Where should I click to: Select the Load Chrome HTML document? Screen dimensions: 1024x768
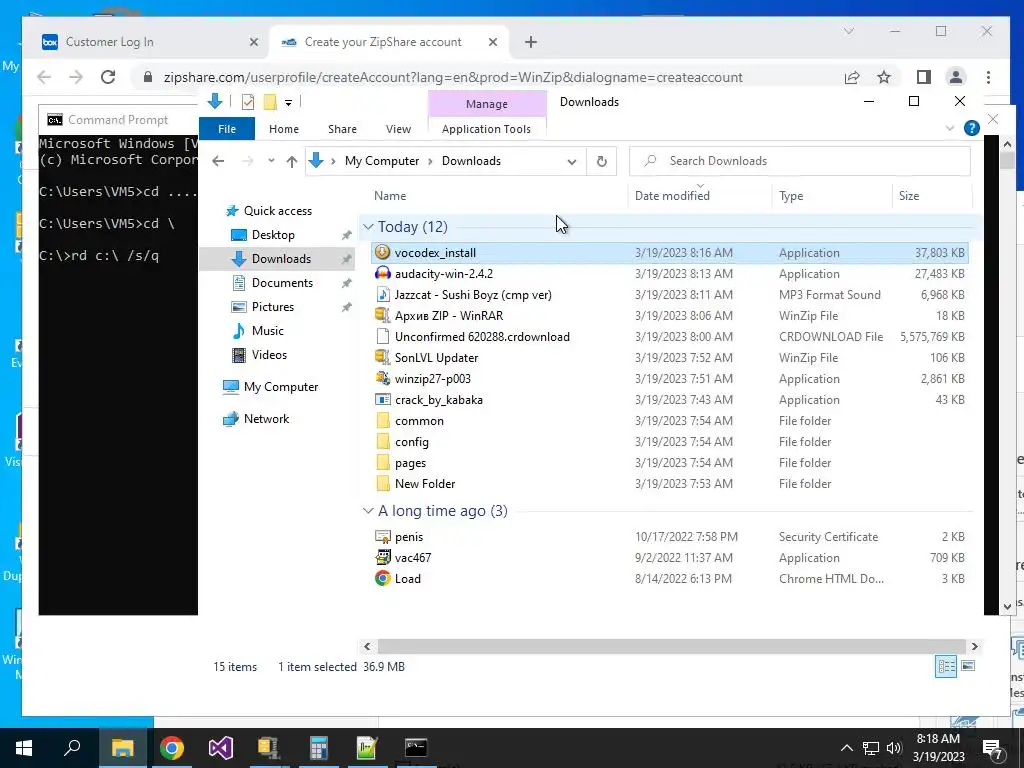point(408,579)
